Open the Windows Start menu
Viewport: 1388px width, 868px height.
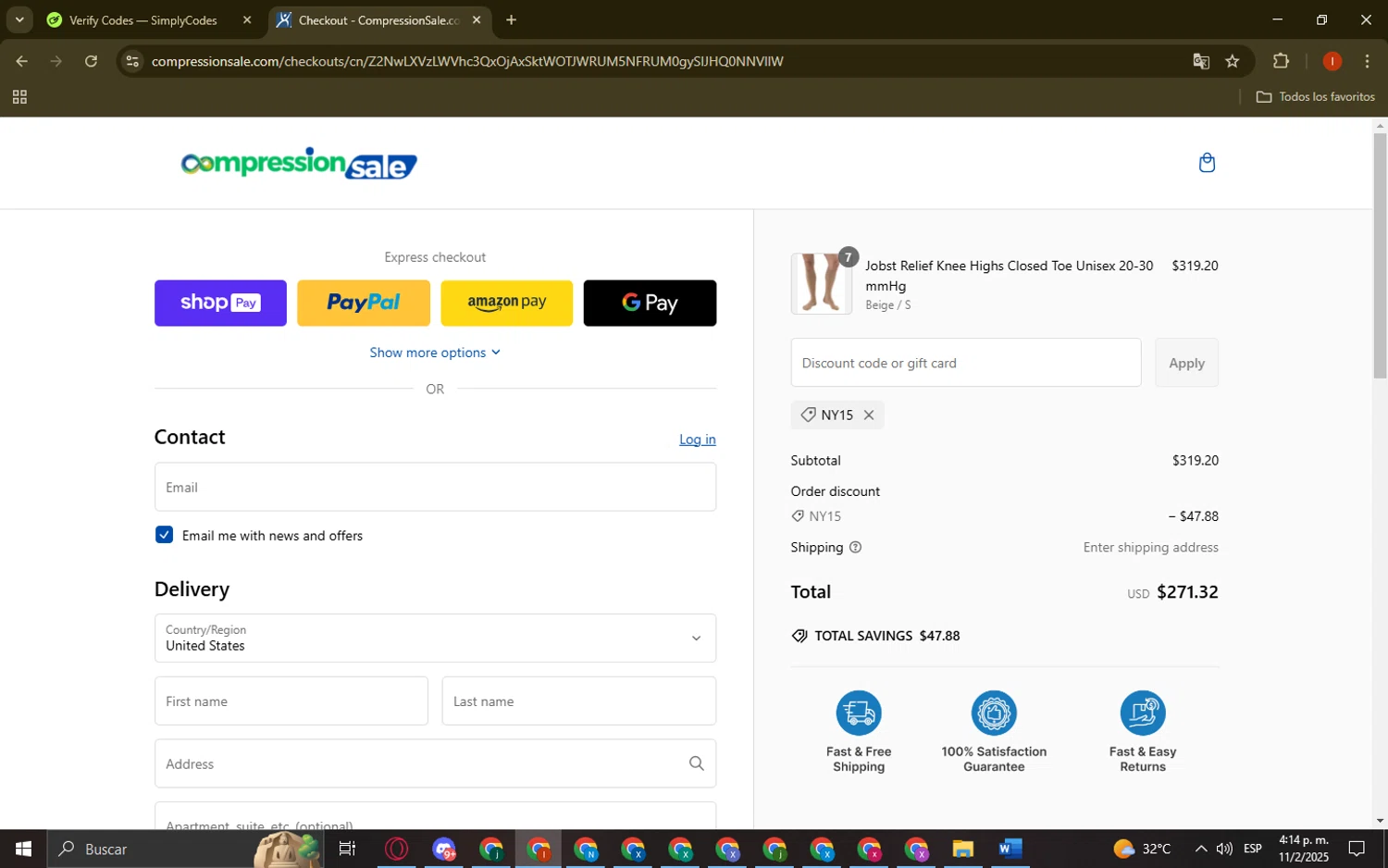[23, 849]
